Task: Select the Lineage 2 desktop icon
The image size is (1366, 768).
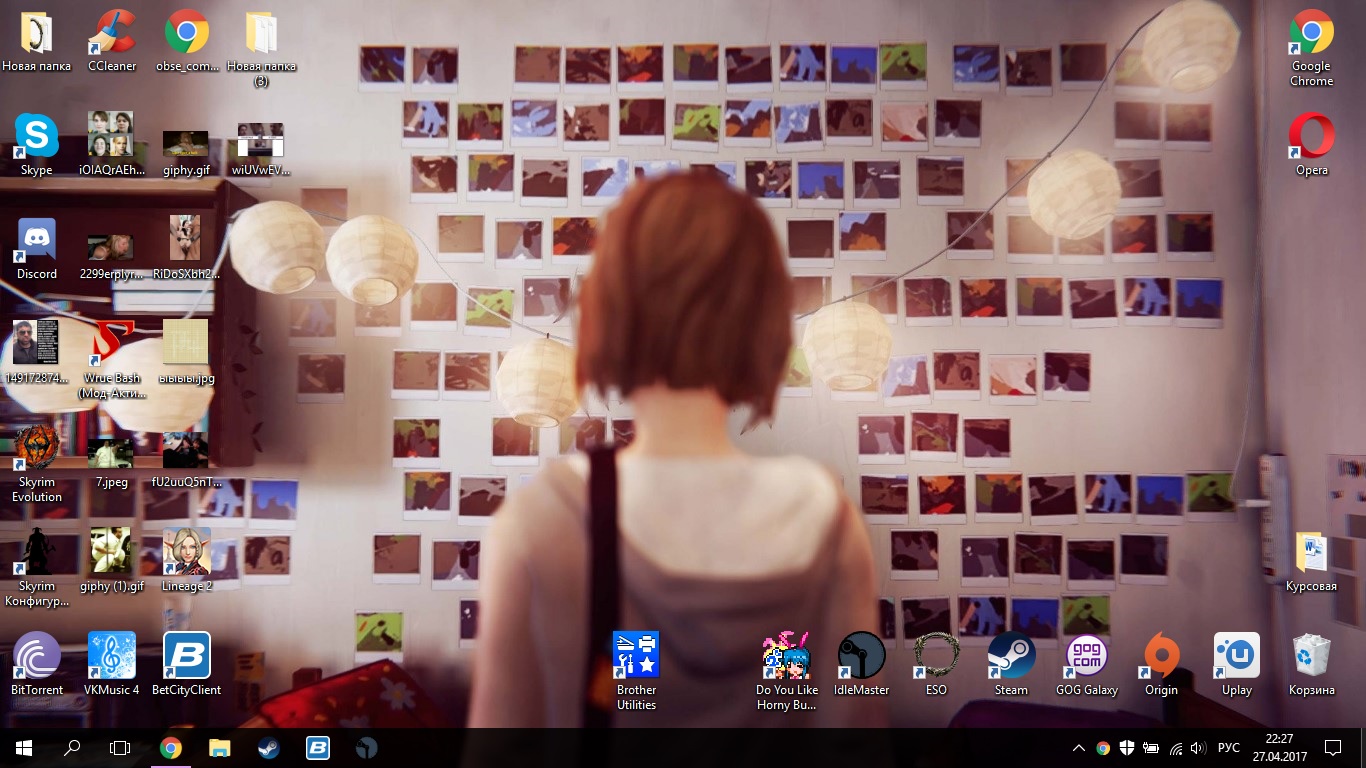Action: pos(187,560)
